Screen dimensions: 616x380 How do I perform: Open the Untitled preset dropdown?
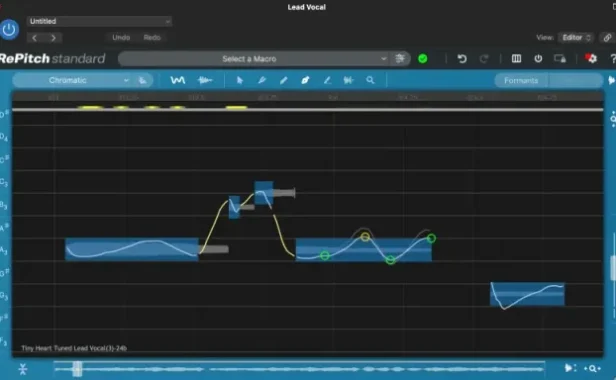[x=99, y=21]
